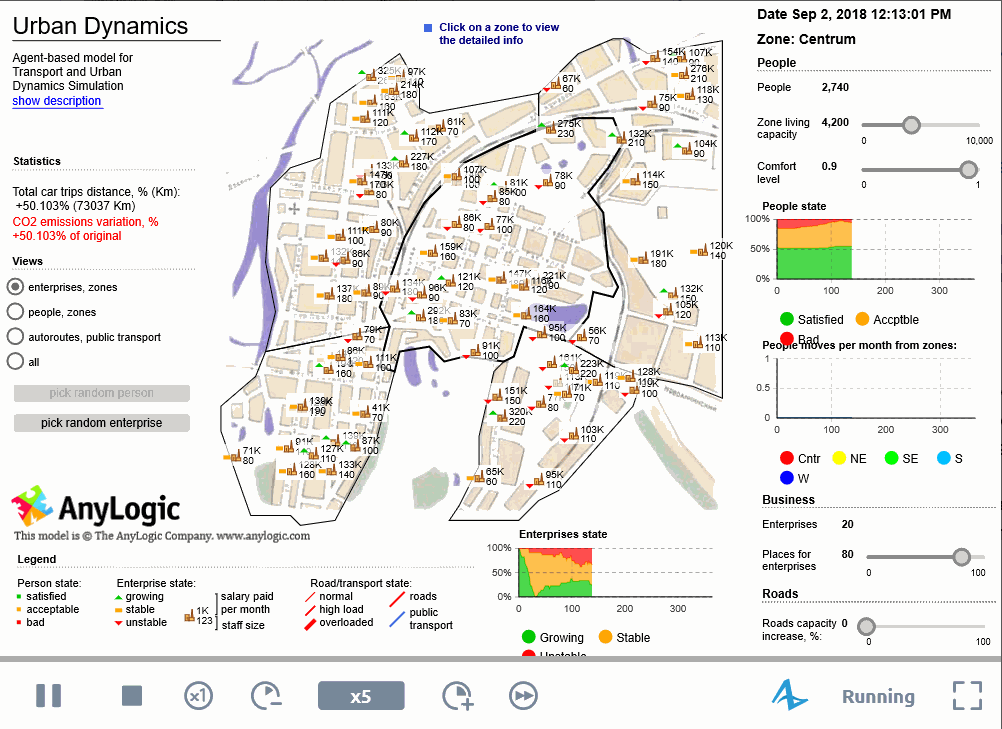Image resolution: width=1002 pixels, height=729 pixels.
Task: Select the all view option
Action: (15, 362)
